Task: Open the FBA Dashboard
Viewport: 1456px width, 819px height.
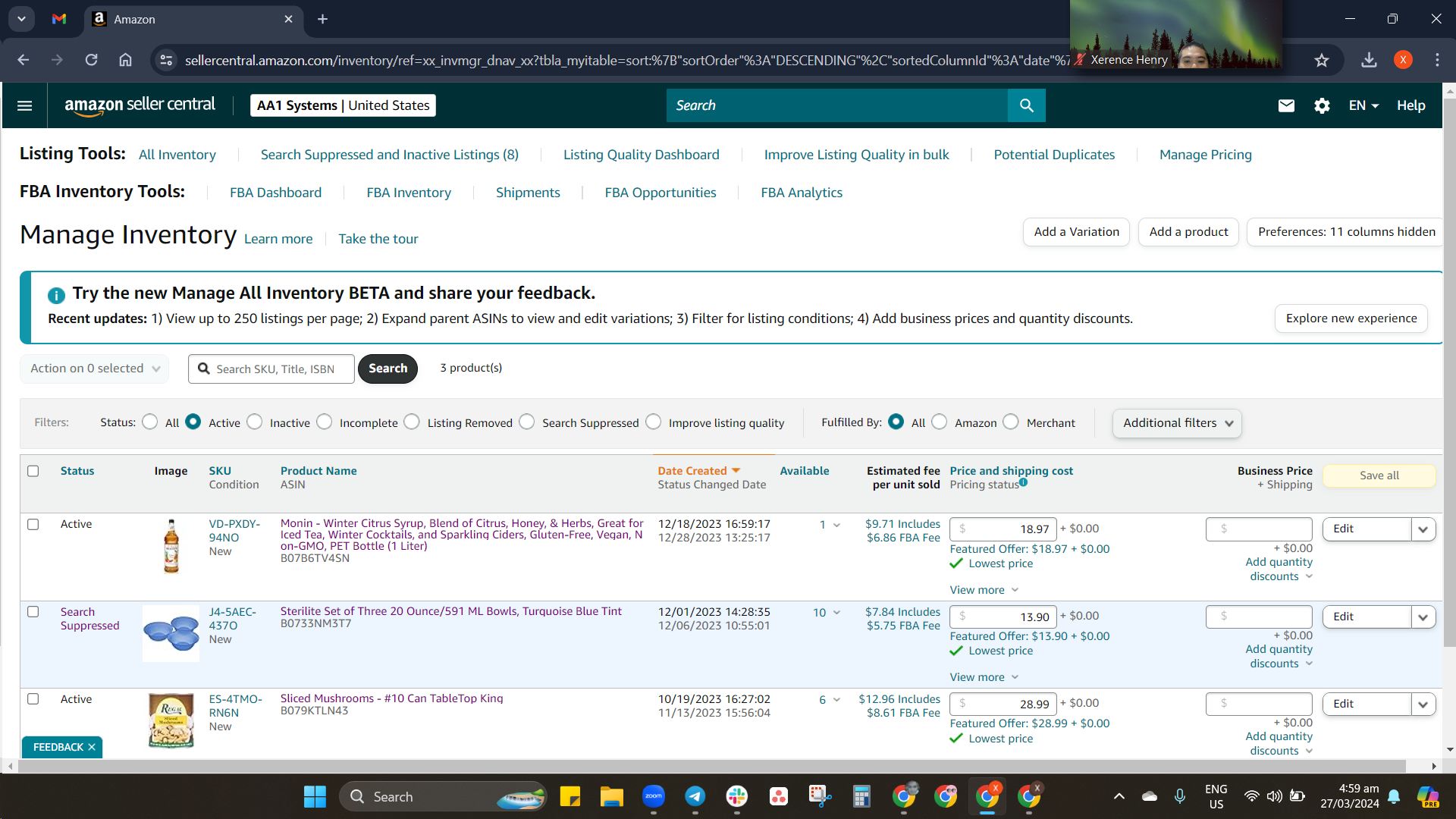Action: pyautogui.click(x=276, y=193)
